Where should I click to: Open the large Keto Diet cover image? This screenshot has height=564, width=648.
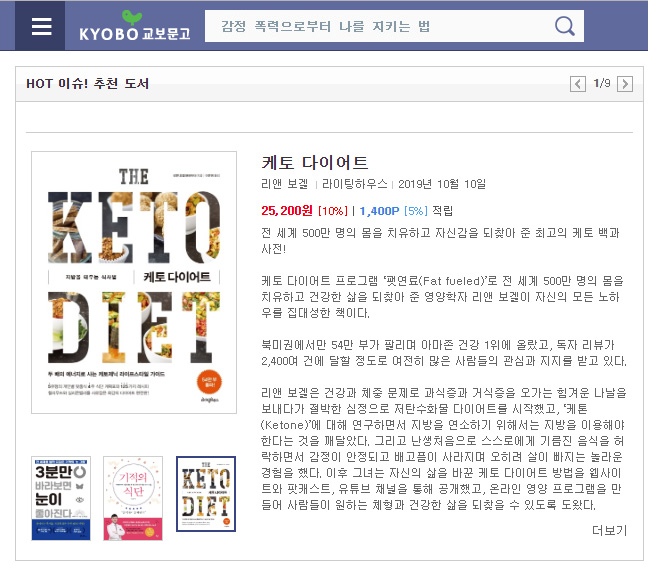(x=134, y=282)
